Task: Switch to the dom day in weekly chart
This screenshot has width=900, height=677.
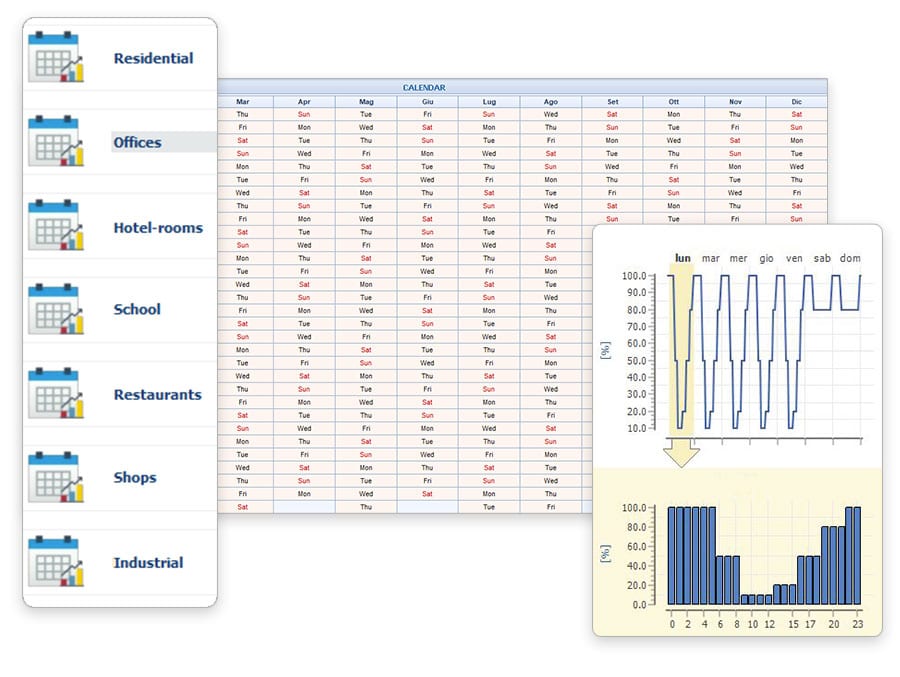Action: coord(850,258)
